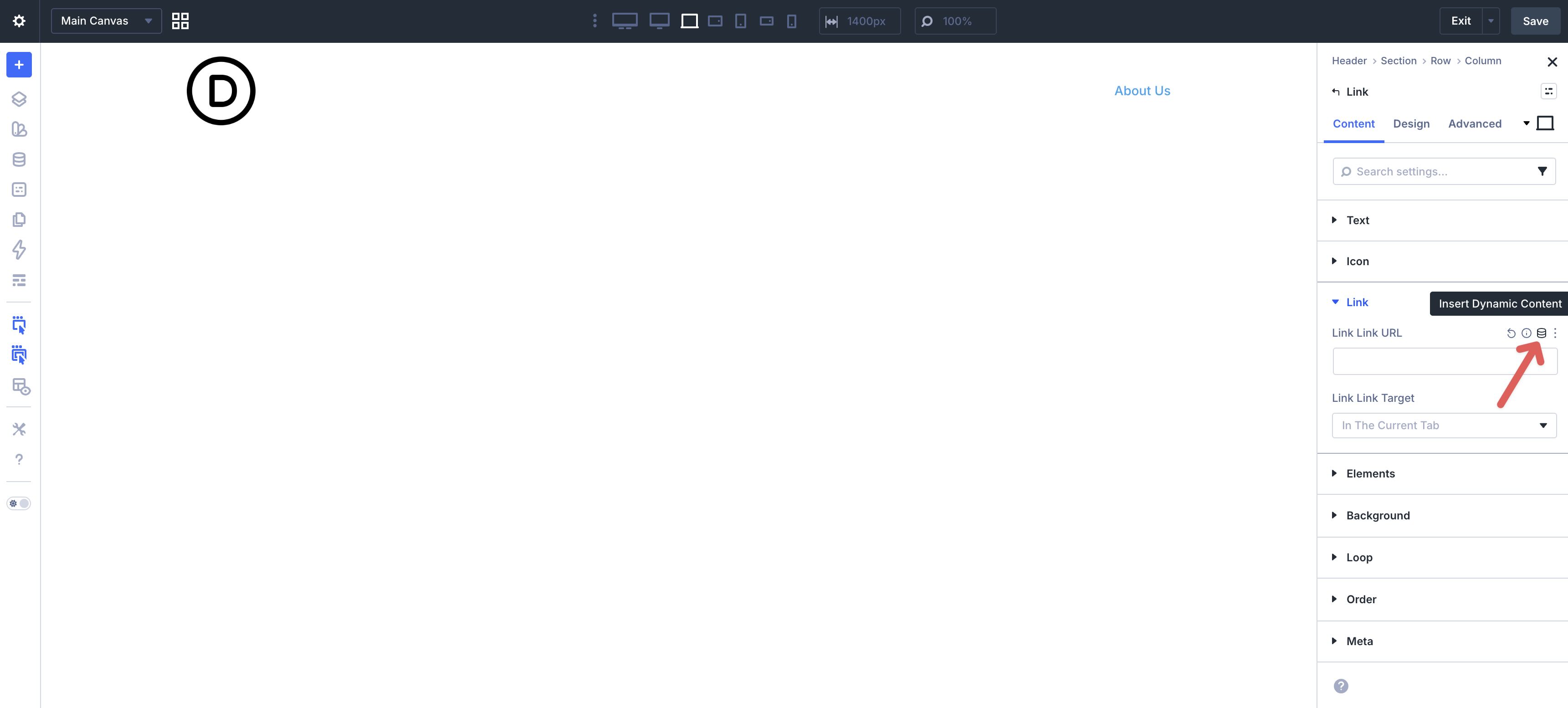Viewport: 1568px width, 708px height.
Task: Toggle the element selection mode icon
Action: (19, 325)
